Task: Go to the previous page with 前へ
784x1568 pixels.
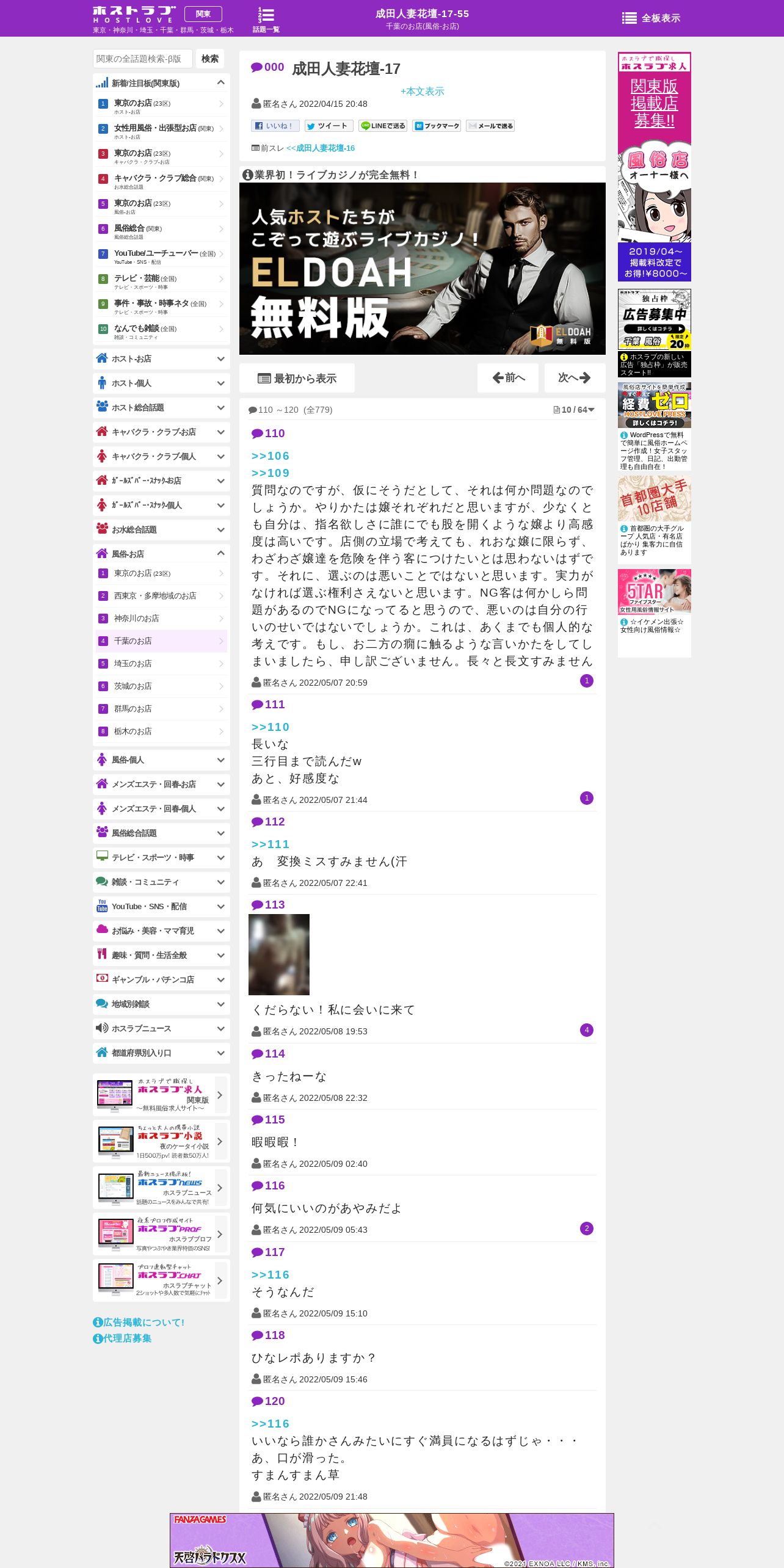Action: 508,378
